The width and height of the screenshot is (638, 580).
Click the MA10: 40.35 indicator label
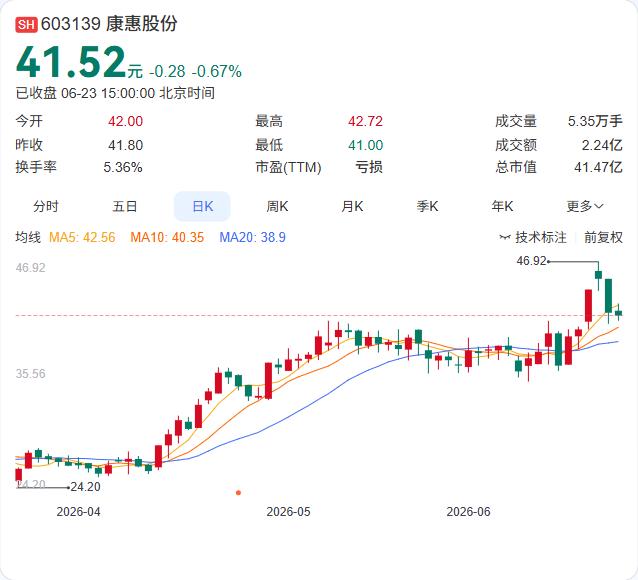point(167,237)
